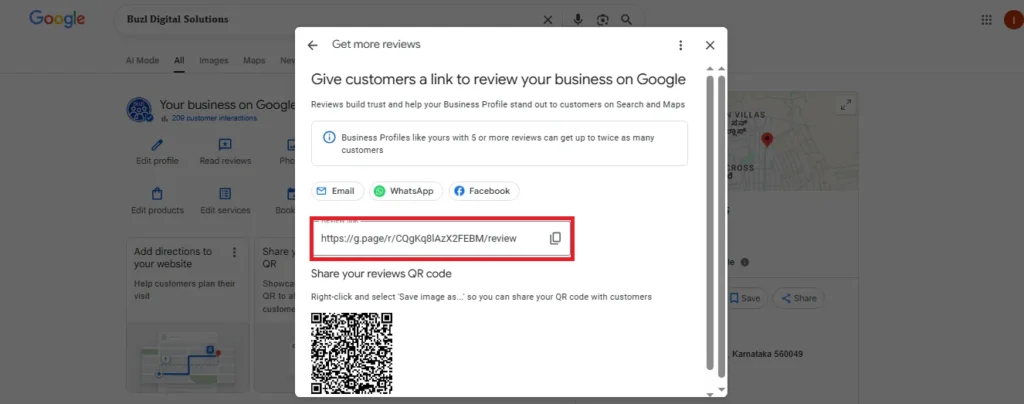This screenshot has width=1024, height=404.
Task: Start voice search with the microphone icon
Action: [577, 20]
